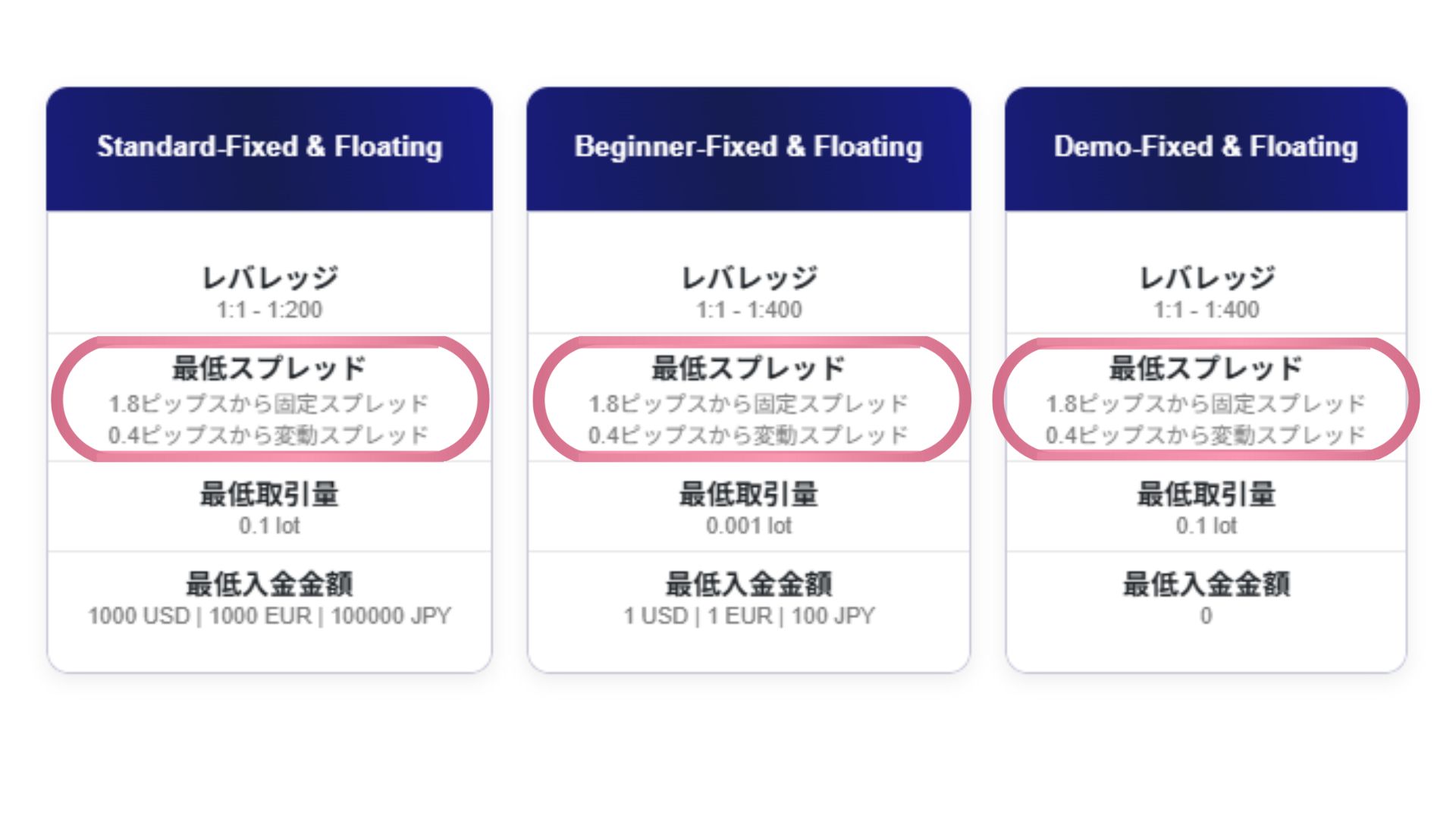
Task: Click 最低スプレッド heading in the Demo card
Action: tap(1206, 369)
